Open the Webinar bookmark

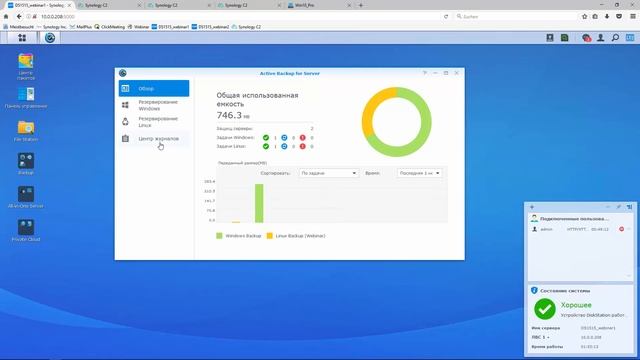(x=138, y=27)
